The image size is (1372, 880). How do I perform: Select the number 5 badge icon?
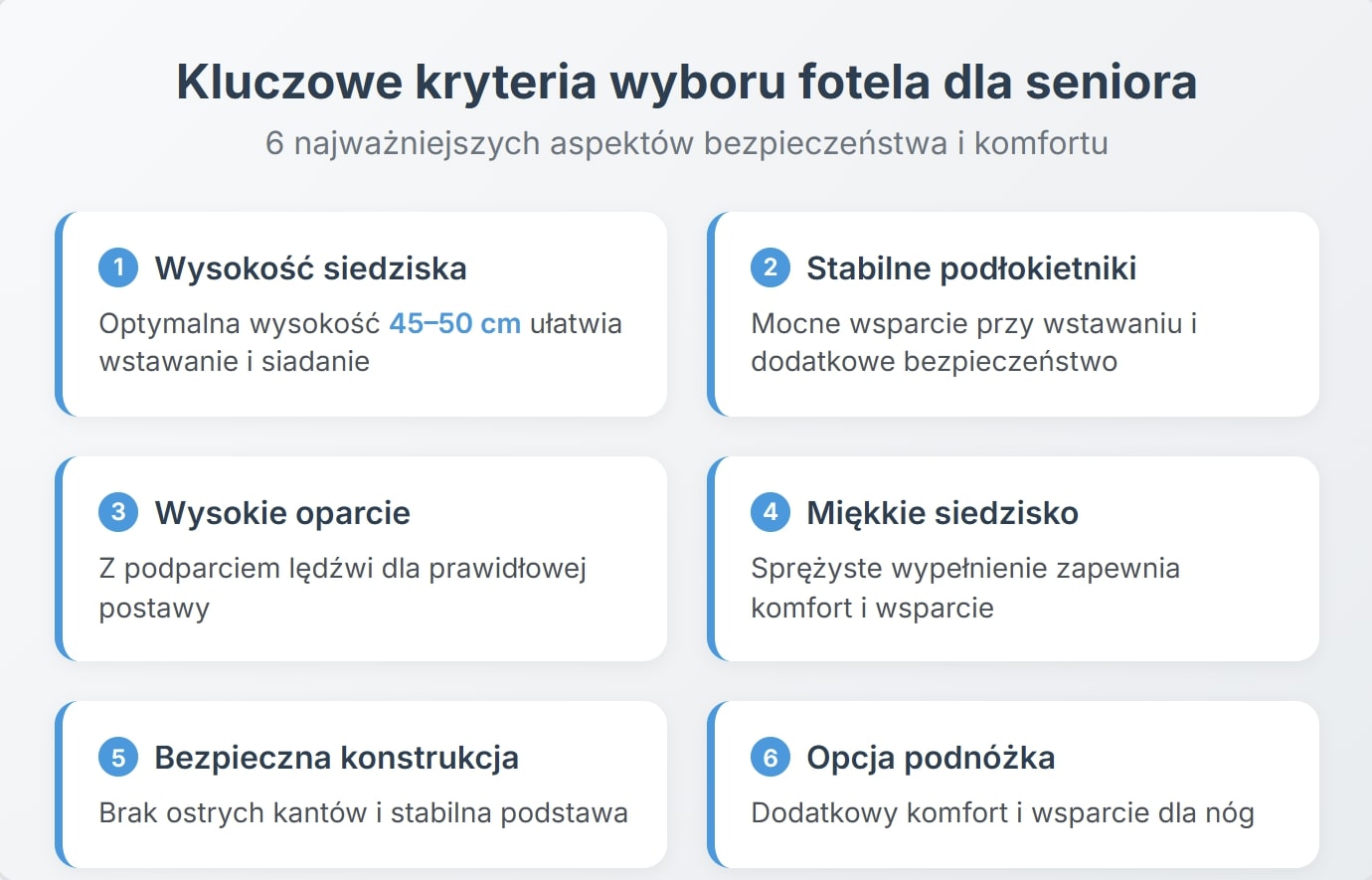tap(118, 758)
